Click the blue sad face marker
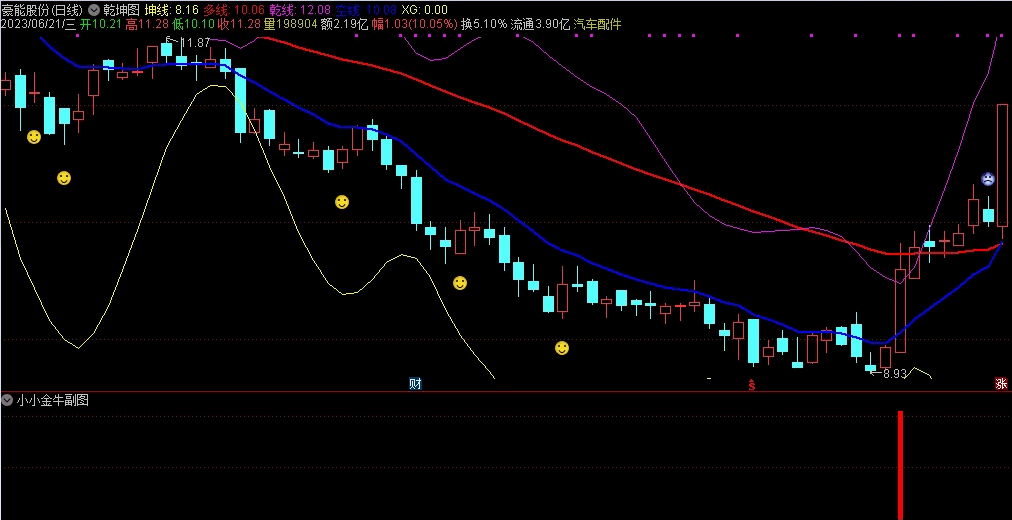Image resolution: width=1012 pixels, height=520 pixels. click(988, 179)
